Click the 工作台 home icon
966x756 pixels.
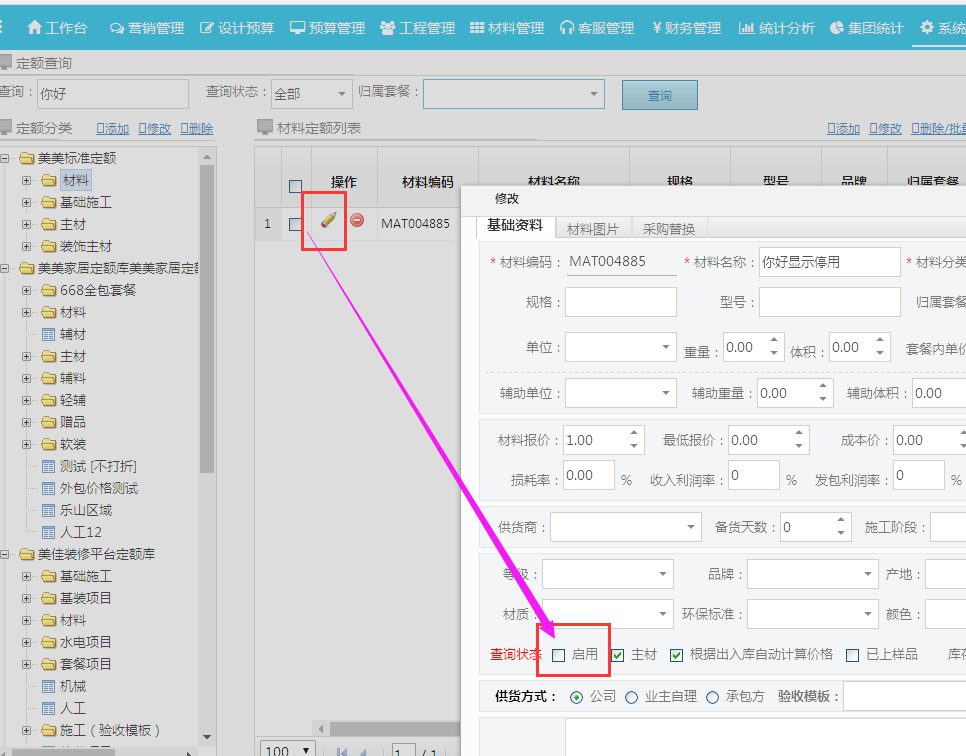coord(34,27)
